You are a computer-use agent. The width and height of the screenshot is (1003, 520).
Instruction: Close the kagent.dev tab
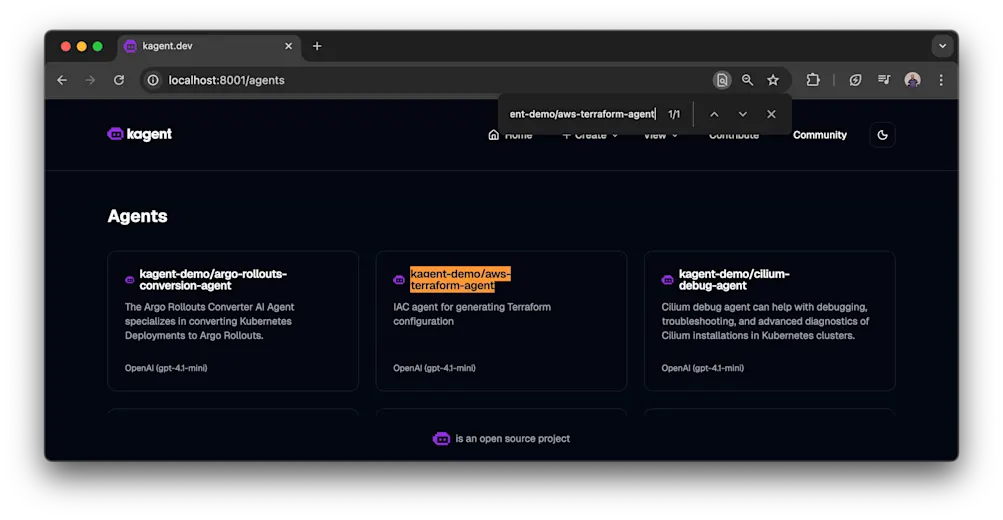(288, 46)
